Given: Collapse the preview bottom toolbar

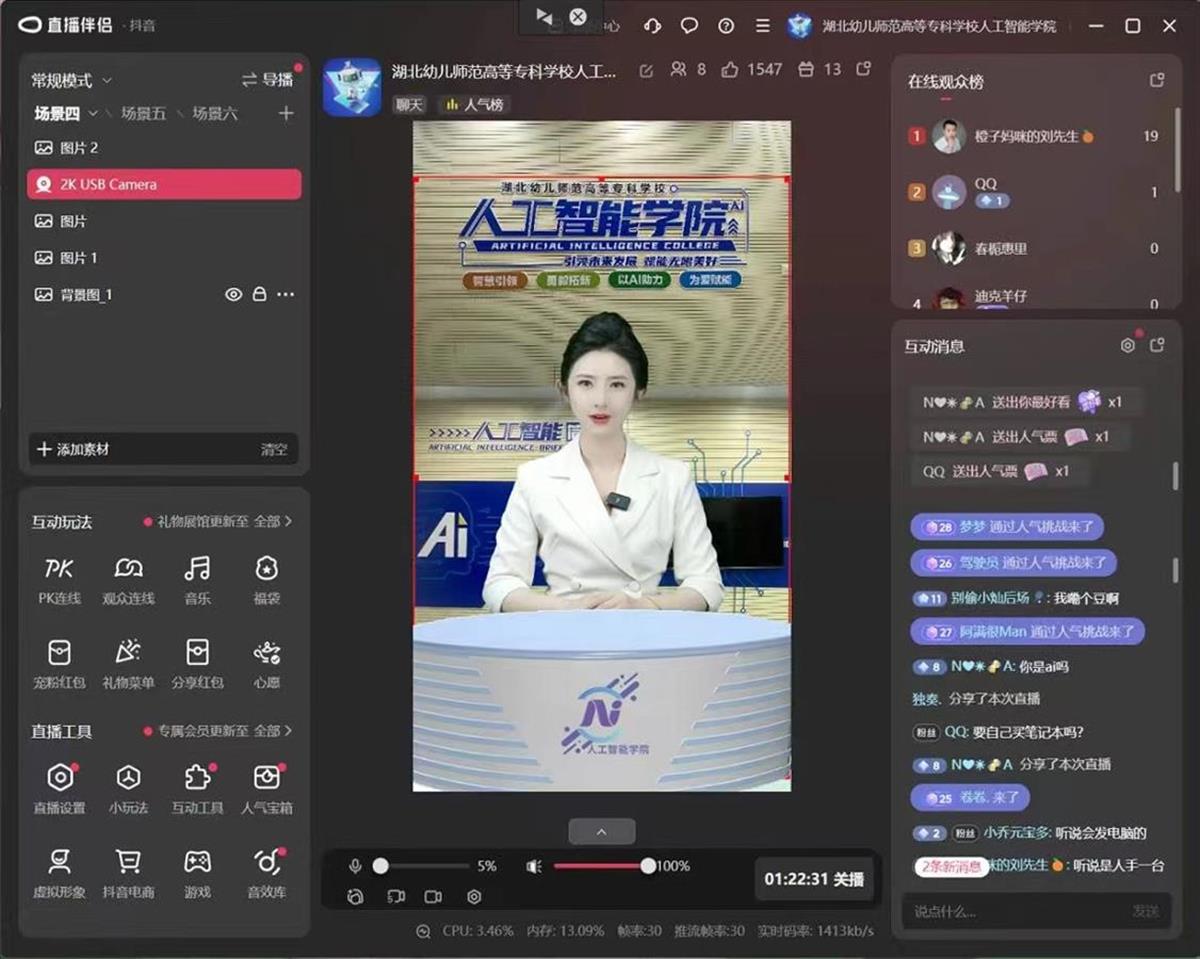Looking at the screenshot, I should [x=601, y=831].
